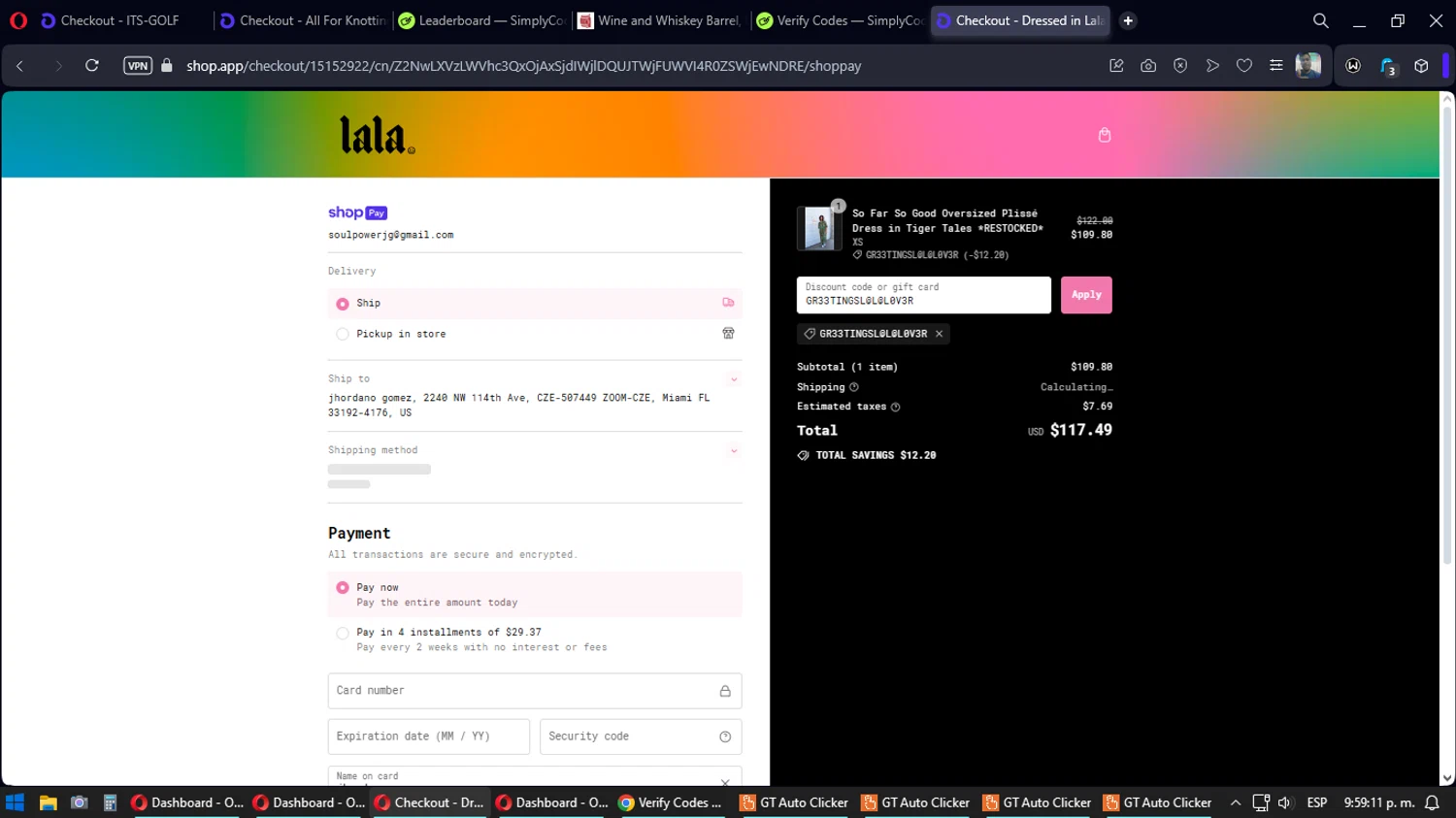Choose Pay in 4 installments of $29.37
The width and height of the screenshot is (1456, 818).
[x=535, y=639]
